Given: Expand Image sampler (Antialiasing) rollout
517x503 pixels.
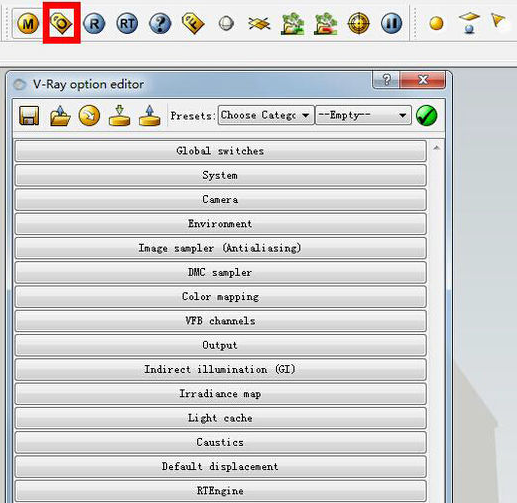Looking at the screenshot, I should pos(220,248).
